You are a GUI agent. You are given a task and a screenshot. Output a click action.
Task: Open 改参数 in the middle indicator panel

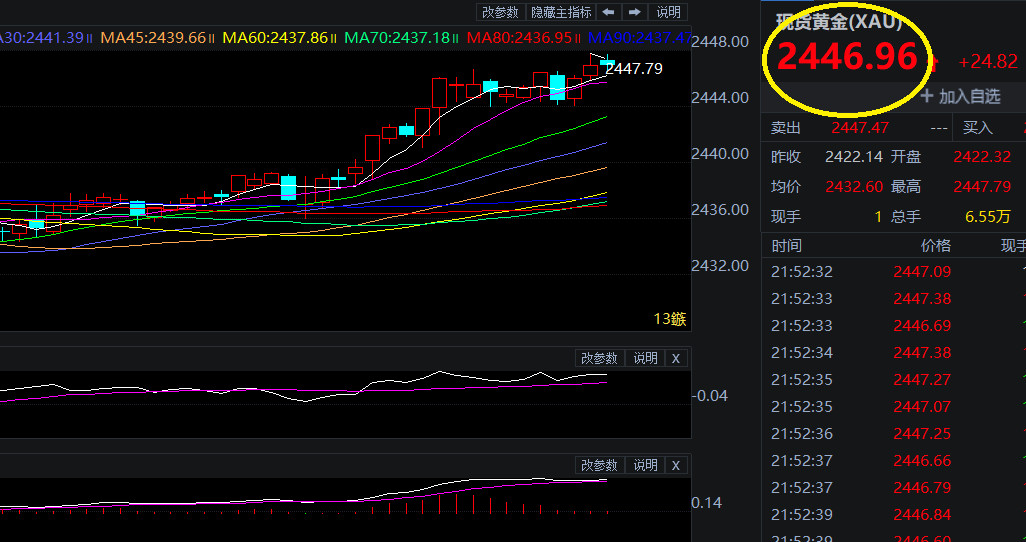pos(599,358)
